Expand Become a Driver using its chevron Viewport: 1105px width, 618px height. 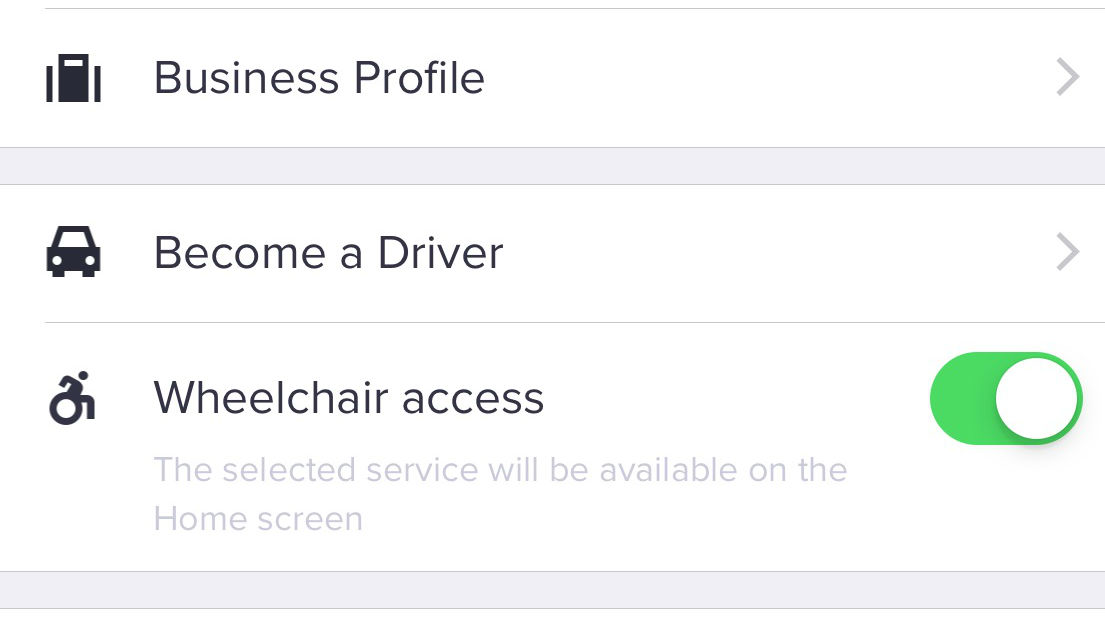click(1067, 253)
